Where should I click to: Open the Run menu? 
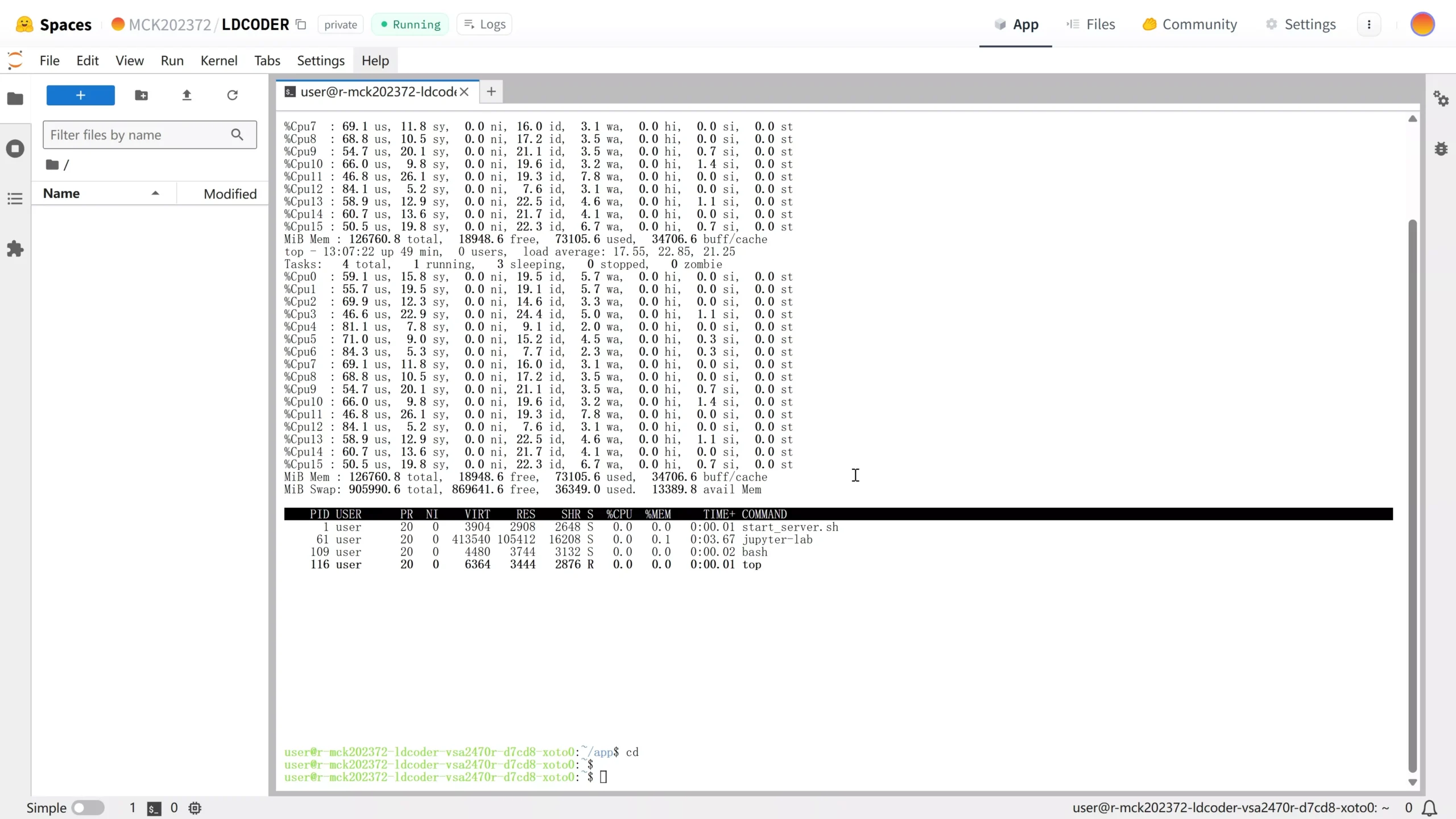172,60
